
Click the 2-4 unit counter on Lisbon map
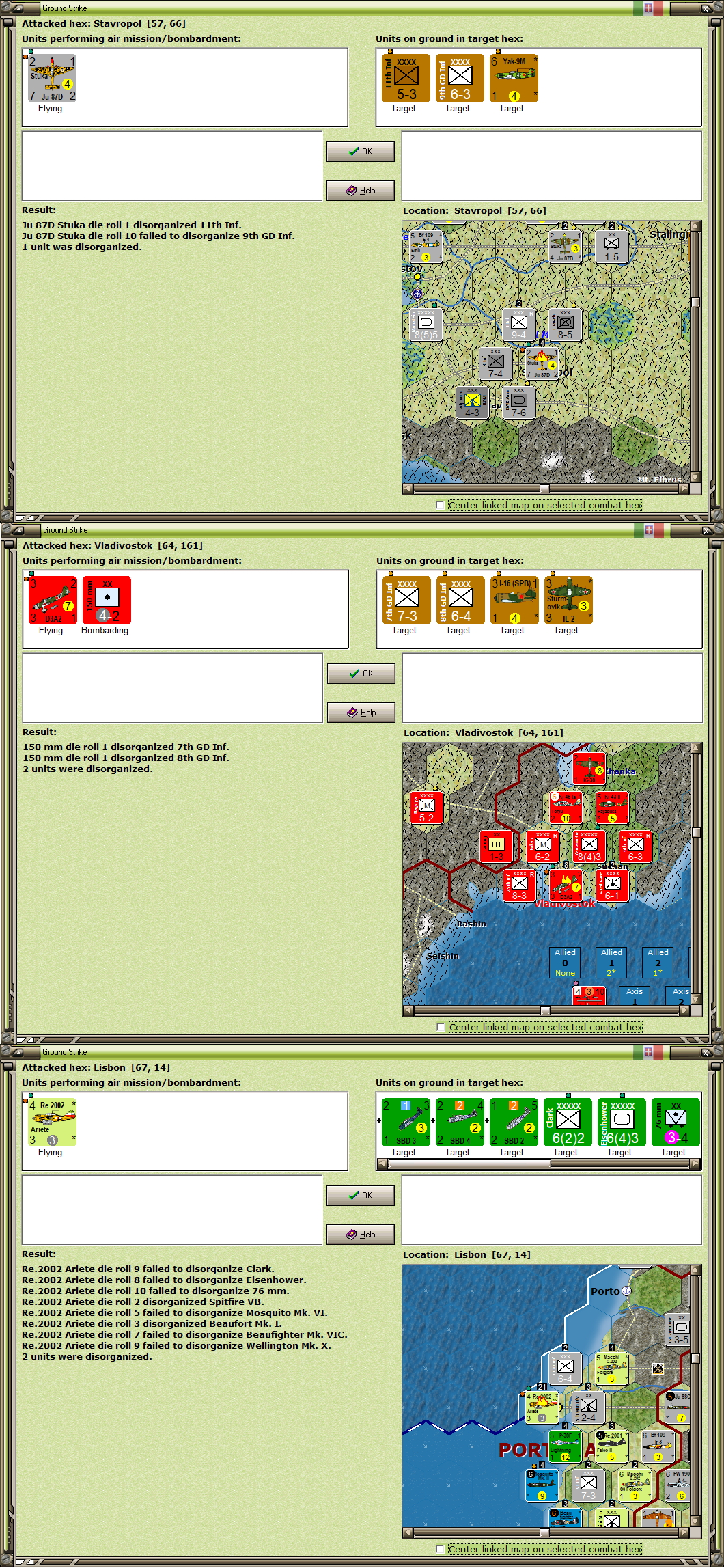(589, 1407)
